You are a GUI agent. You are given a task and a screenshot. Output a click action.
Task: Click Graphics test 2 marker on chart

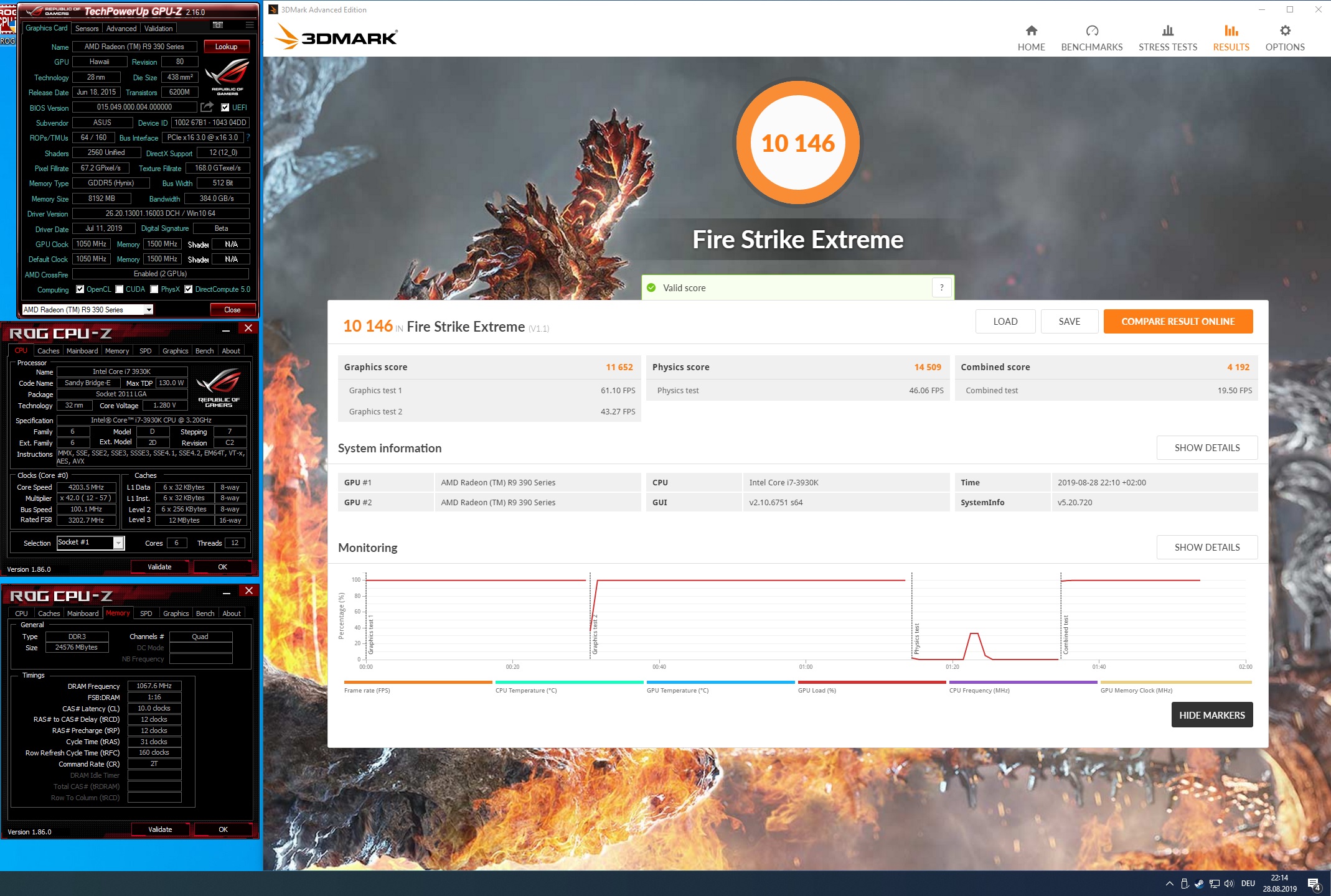(x=595, y=635)
